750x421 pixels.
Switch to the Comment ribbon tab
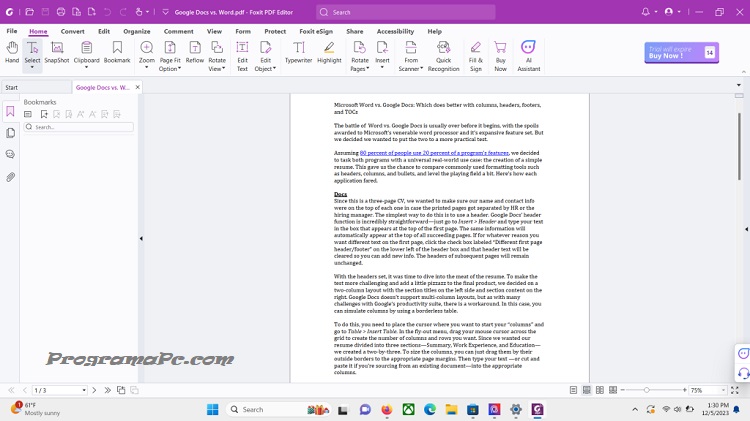(x=178, y=31)
